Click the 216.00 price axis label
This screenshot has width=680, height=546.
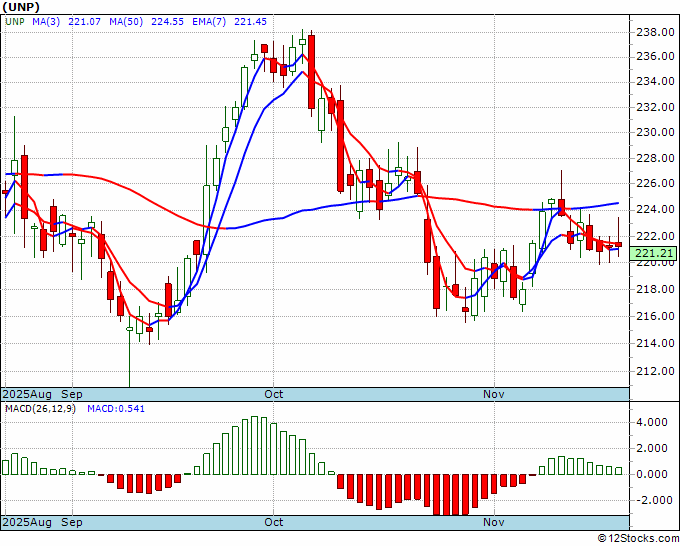click(x=655, y=316)
